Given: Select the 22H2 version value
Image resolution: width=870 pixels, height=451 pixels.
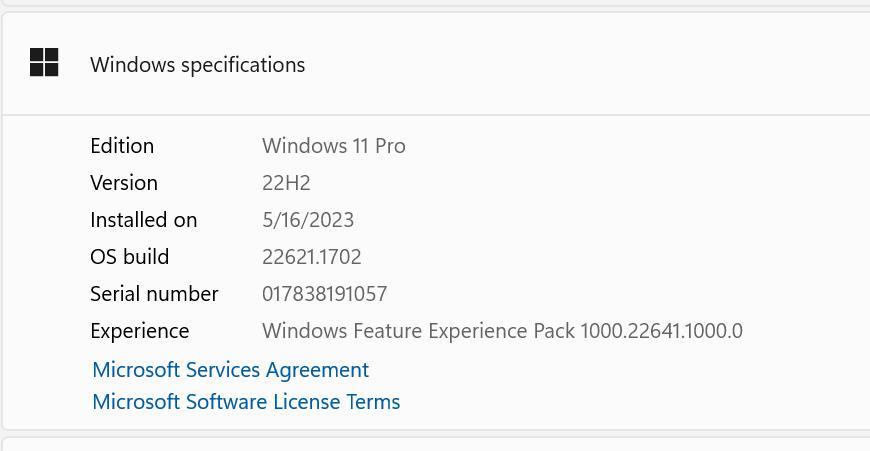Looking at the screenshot, I should [286, 183].
